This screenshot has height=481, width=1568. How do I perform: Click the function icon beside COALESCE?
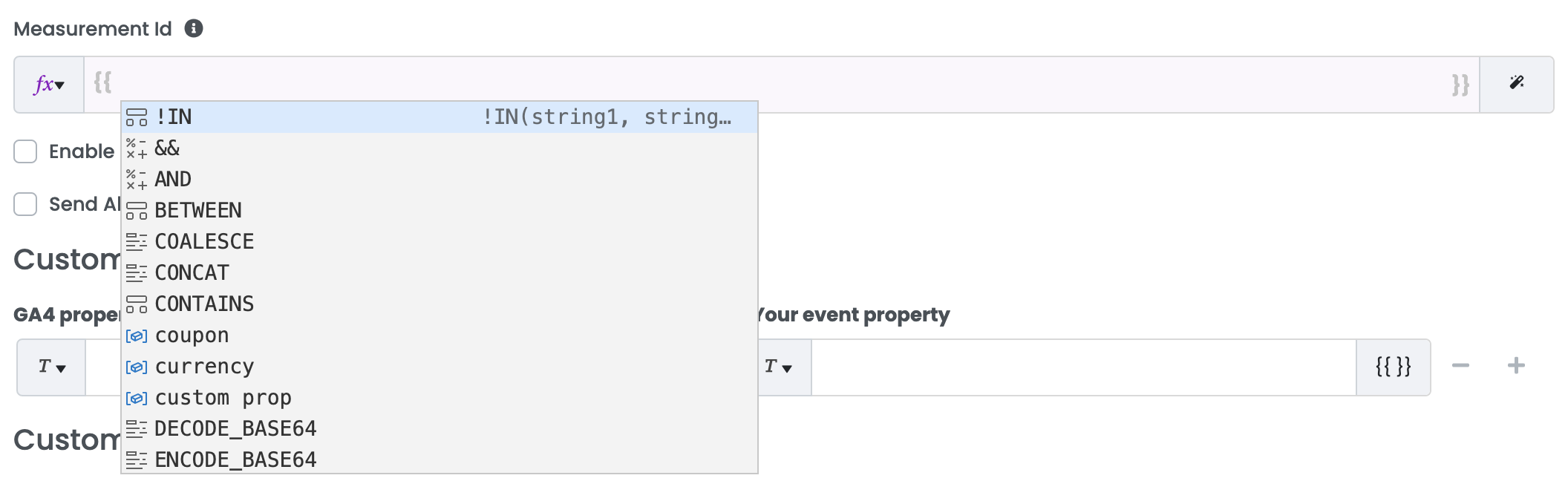click(x=137, y=242)
